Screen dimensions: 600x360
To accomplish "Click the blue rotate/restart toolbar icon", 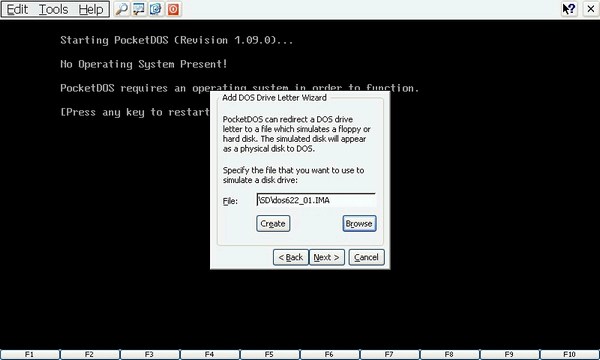I will pos(156,9).
